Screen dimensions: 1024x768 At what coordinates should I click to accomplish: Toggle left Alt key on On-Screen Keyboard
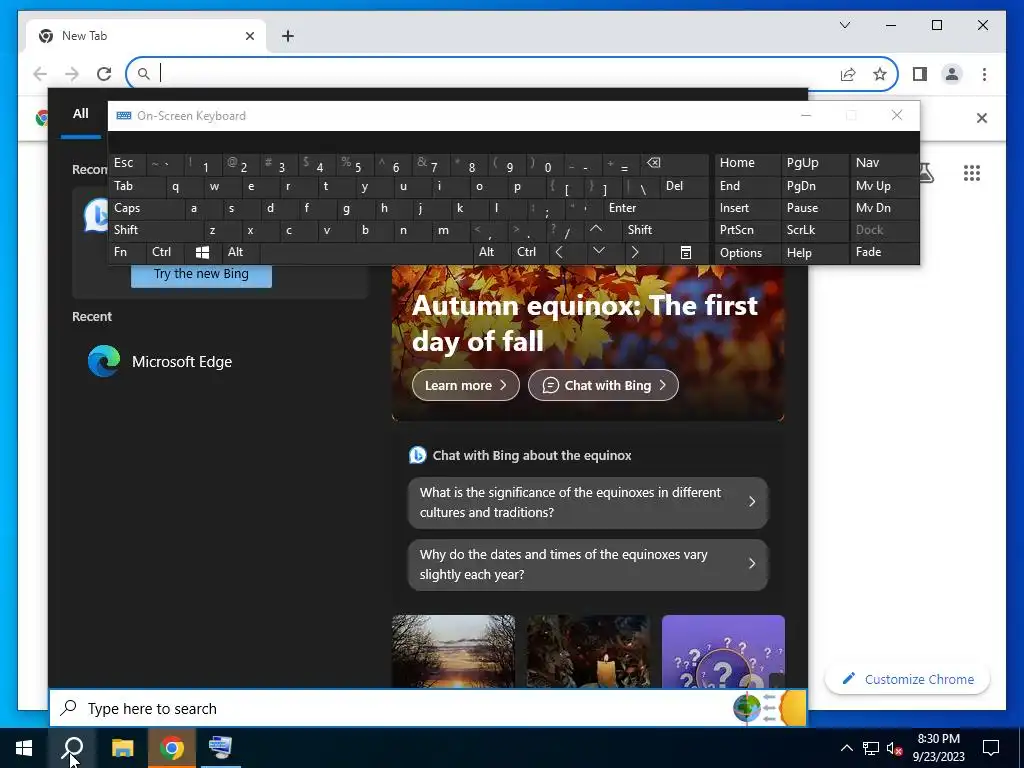coord(240,252)
